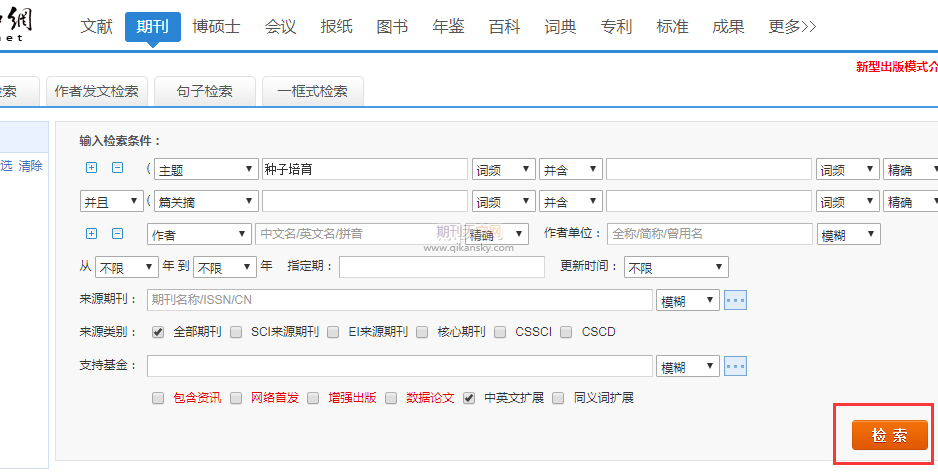Viewport: 938px width, 475px height.
Task: Open the 句子检索 search tab
Action: (x=204, y=91)
